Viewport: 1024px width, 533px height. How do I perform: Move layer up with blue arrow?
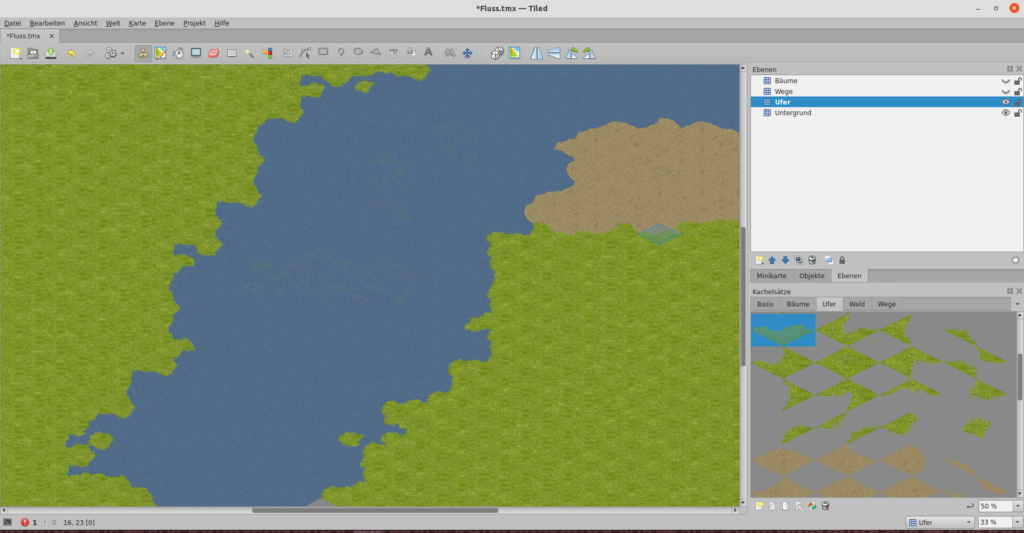[772, 260]
